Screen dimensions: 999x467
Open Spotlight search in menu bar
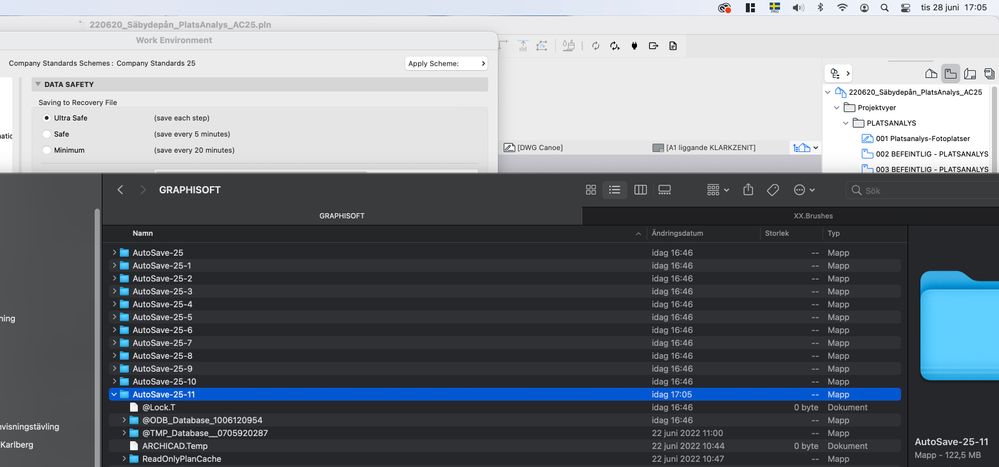click(x=884, y=8)
